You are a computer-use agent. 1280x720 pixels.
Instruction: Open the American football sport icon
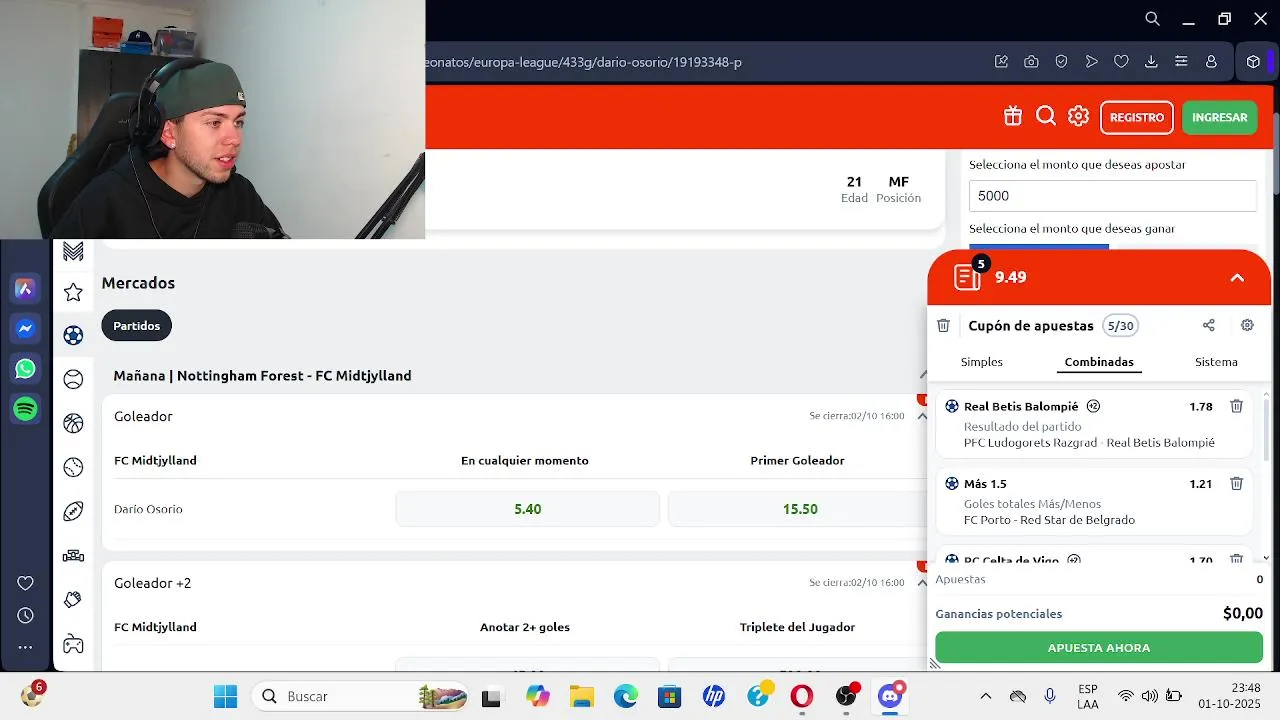click(73, 511)
